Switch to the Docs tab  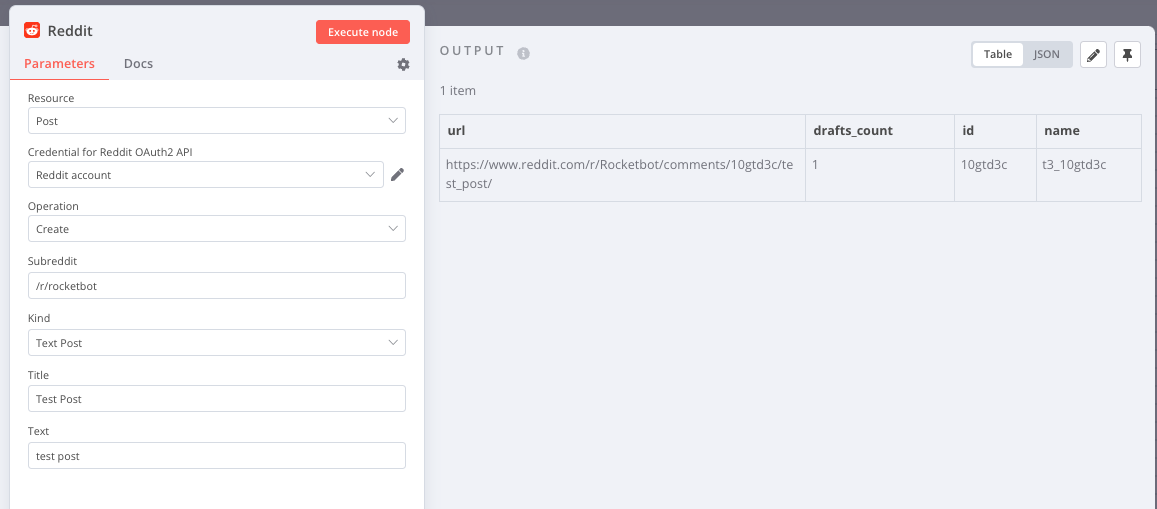138,64
